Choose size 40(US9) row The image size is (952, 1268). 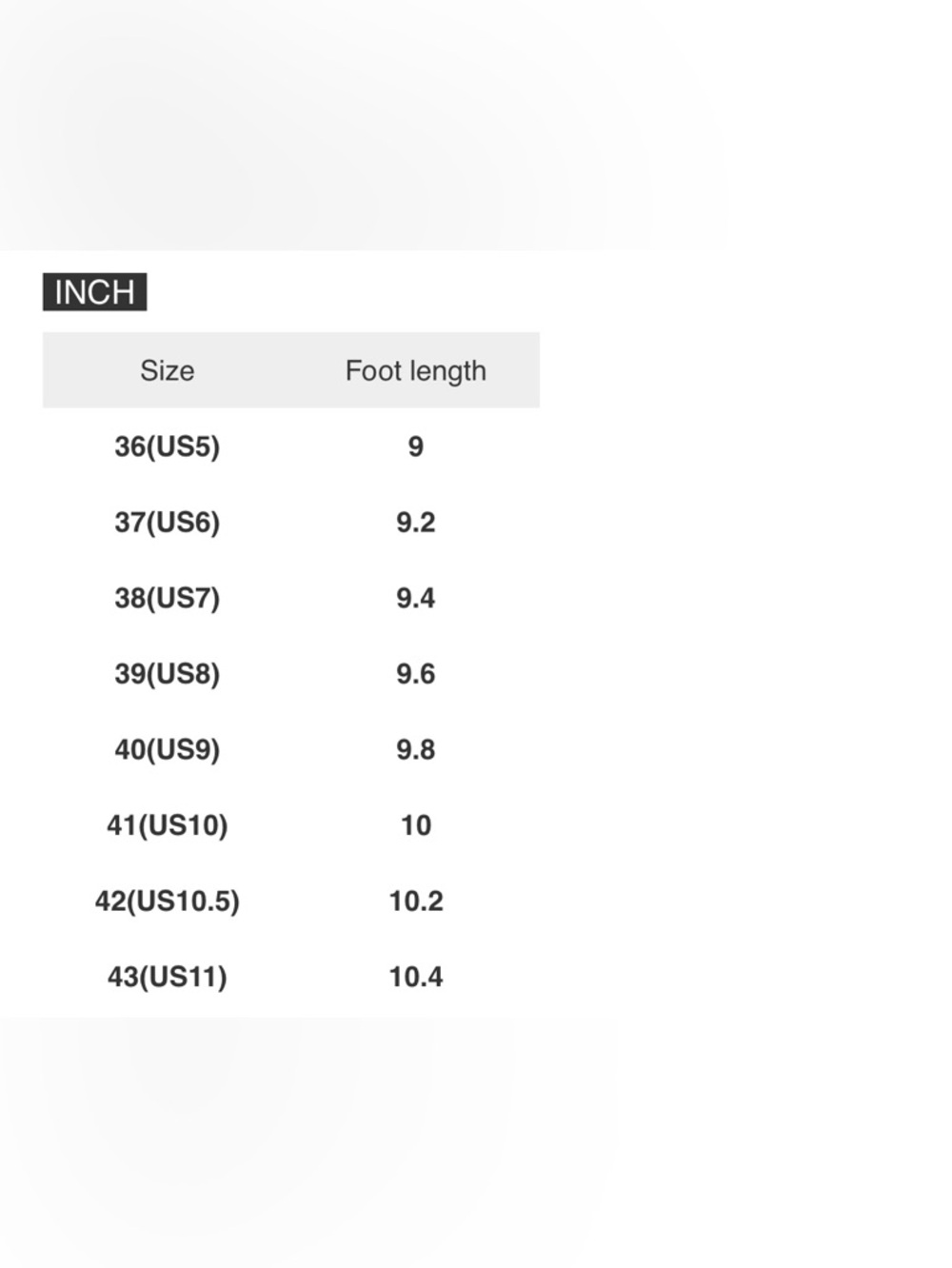pos(291,749)
